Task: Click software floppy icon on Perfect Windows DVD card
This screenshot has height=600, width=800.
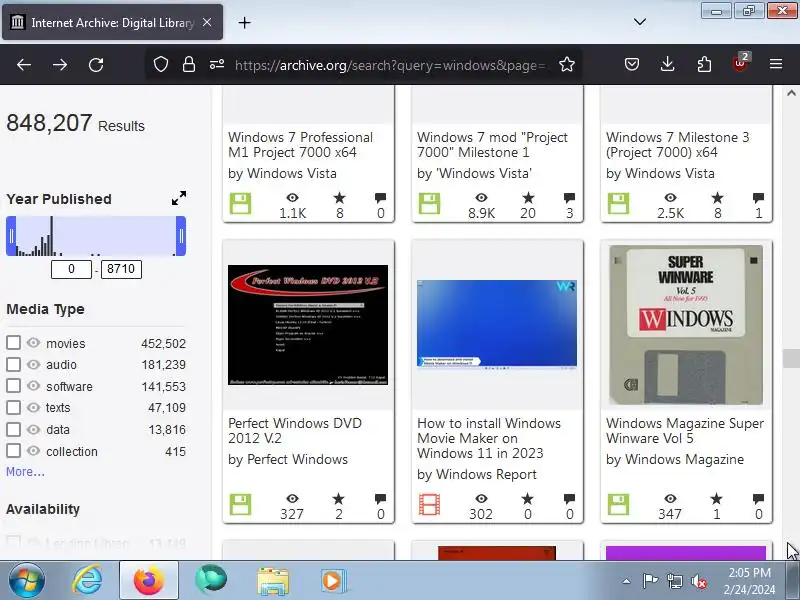Action: 240,504
